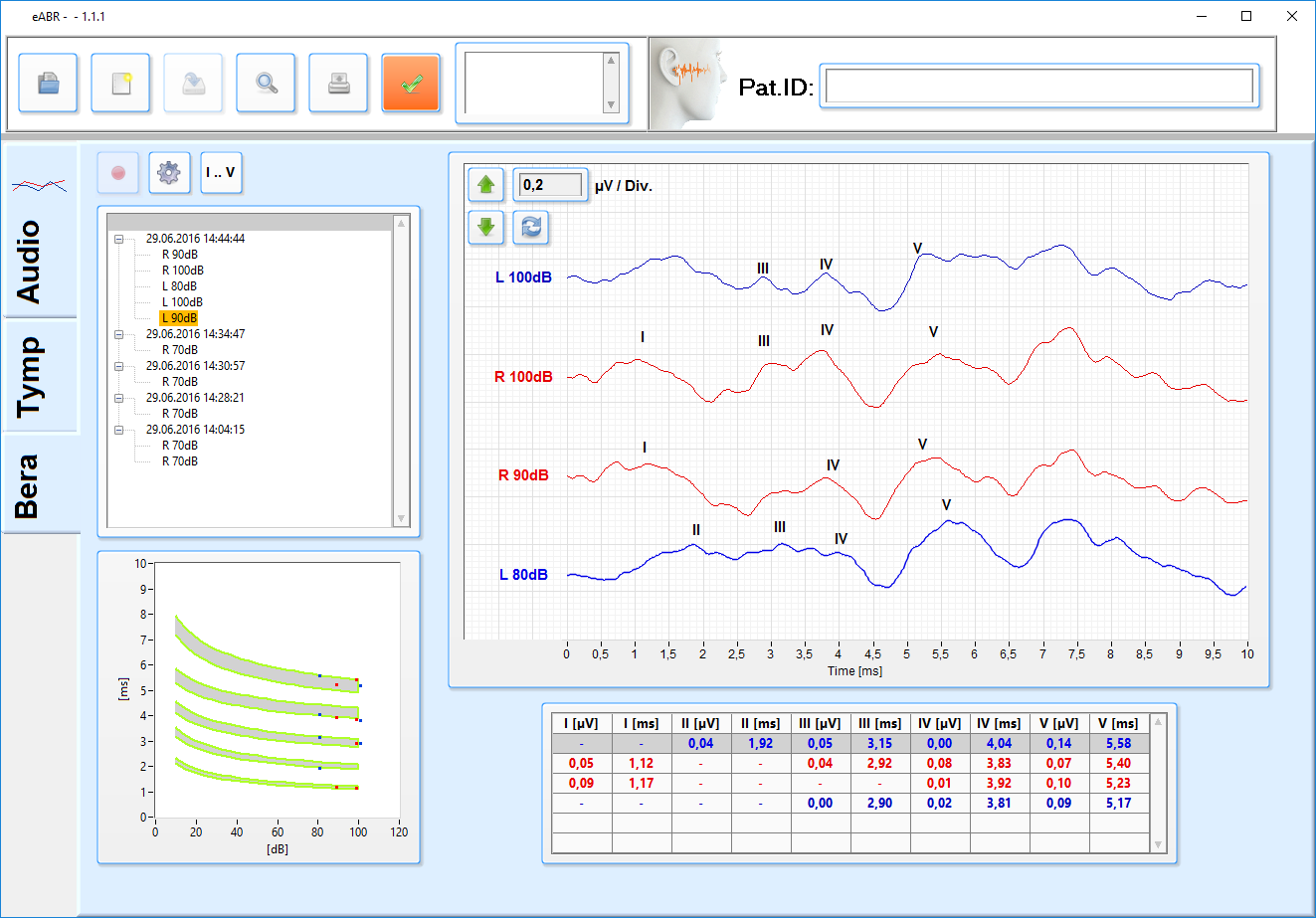Viewport: 1316px width, 918px height.
Task: Increase scale with green up arrow
Action: [486, 185]
